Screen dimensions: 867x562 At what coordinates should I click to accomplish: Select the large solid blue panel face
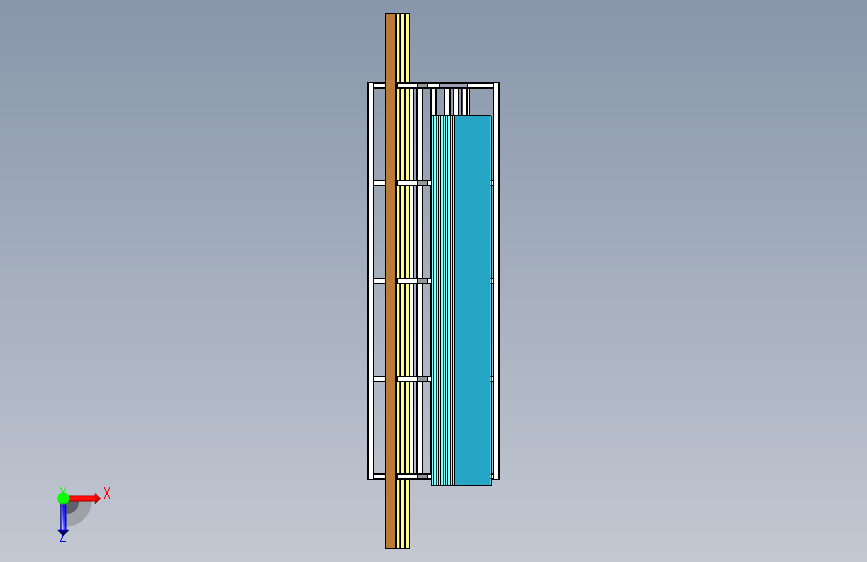473,300
